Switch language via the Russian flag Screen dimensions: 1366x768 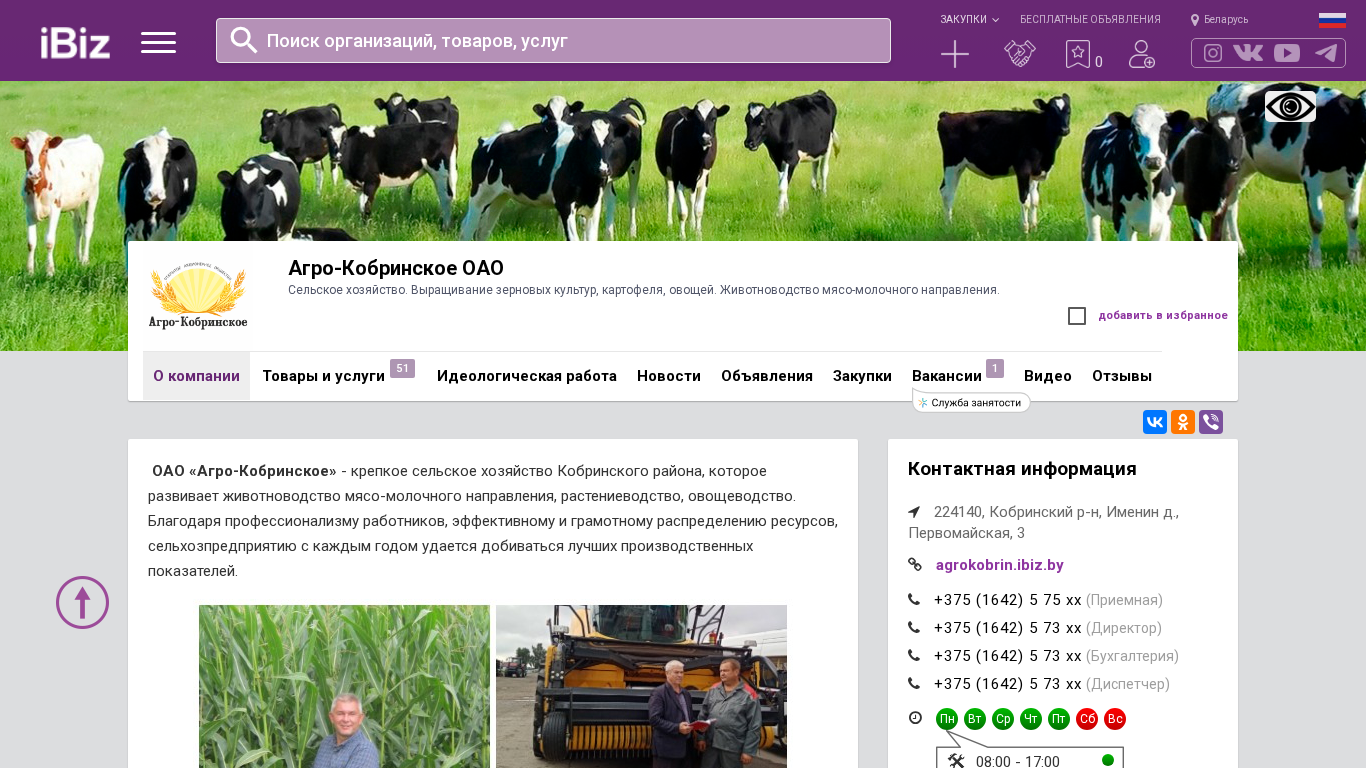pyautogui.click(x=1332, y=20)
